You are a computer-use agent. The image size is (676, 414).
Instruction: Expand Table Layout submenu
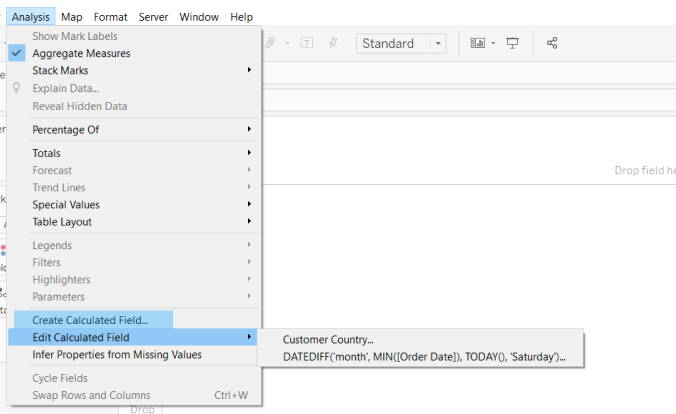[134, 222]
